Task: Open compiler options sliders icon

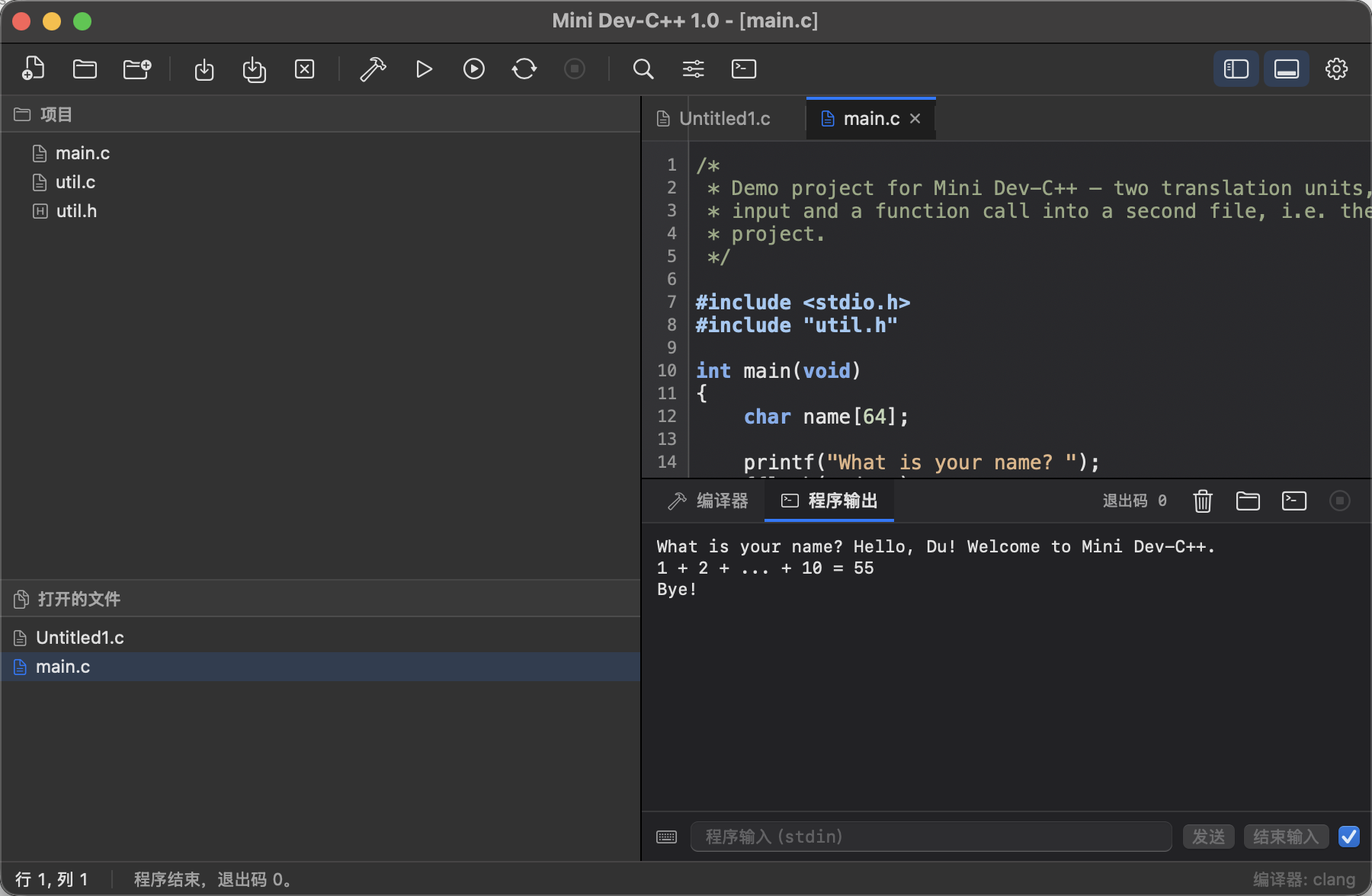Action: [x=694, y=69]
